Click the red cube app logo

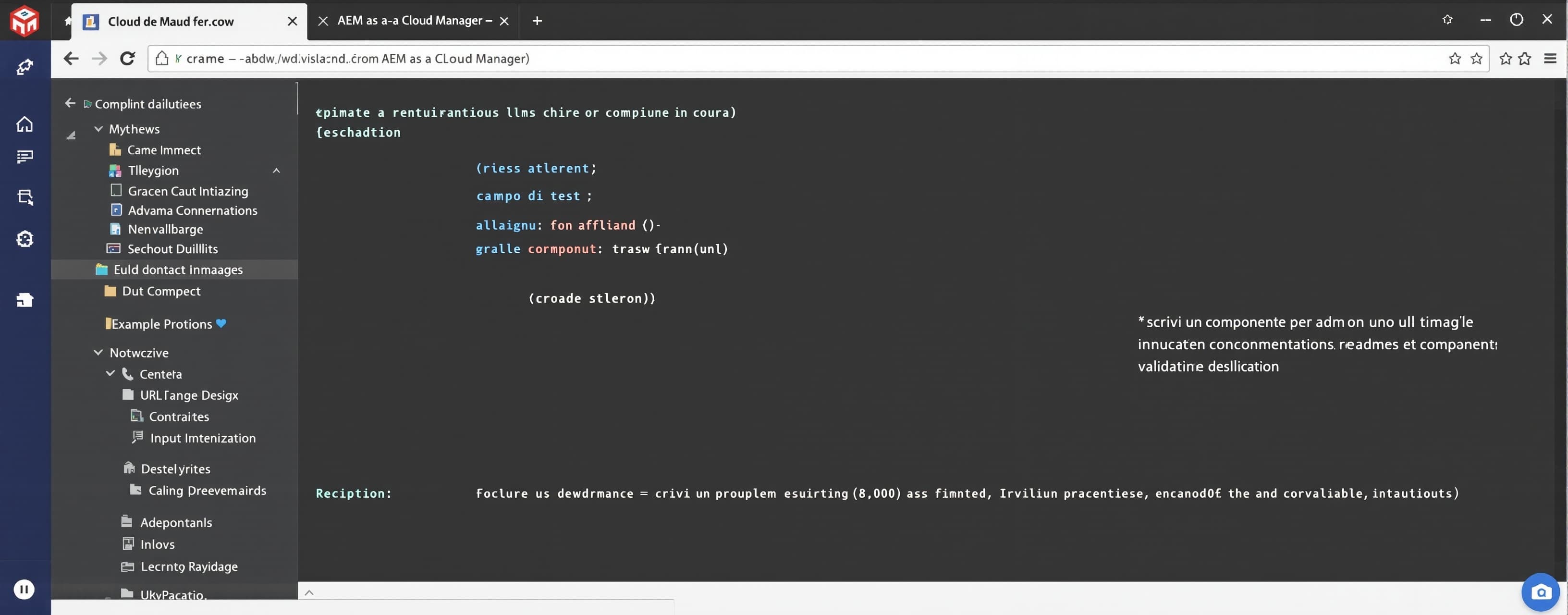pyautogui.click(x=24, y=21)
